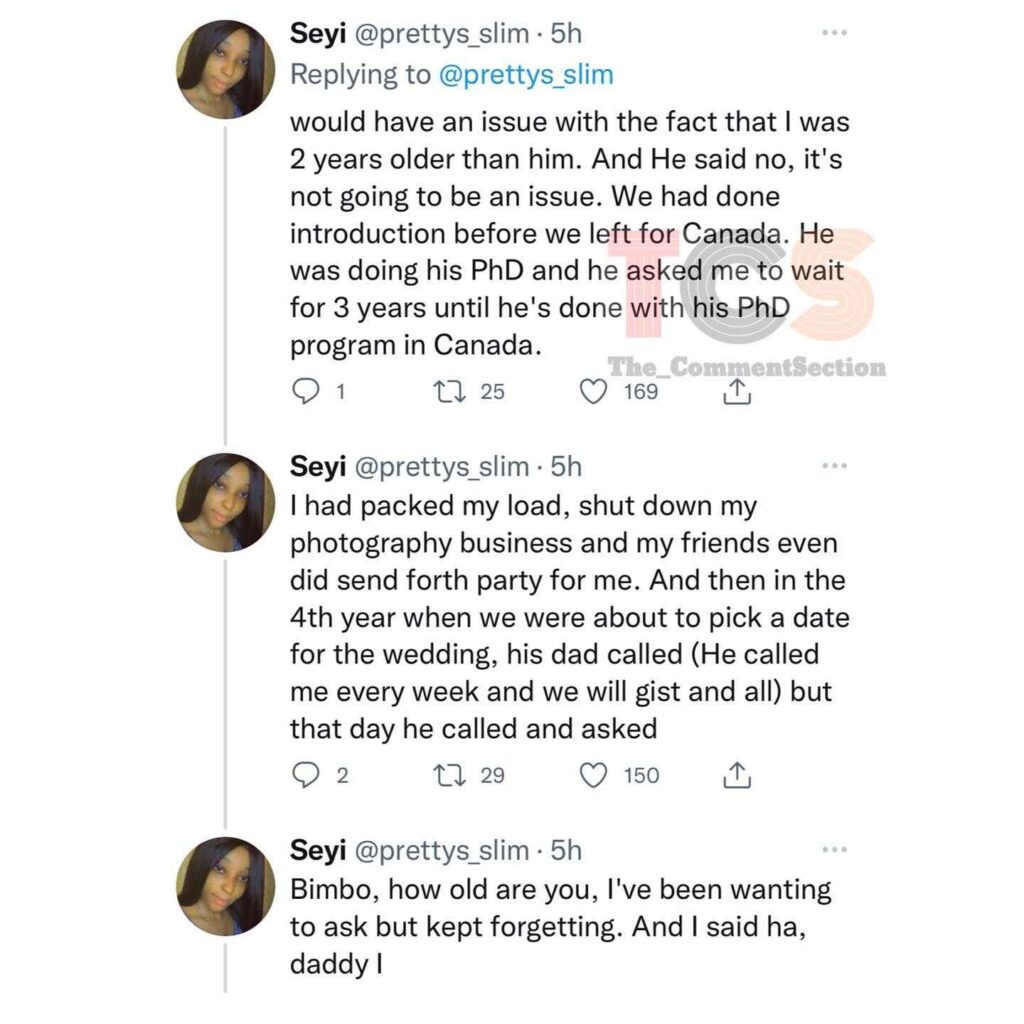
Task: Open the tweet starting with "Bimbo, how old"
Action: click(x=560, y=925)
